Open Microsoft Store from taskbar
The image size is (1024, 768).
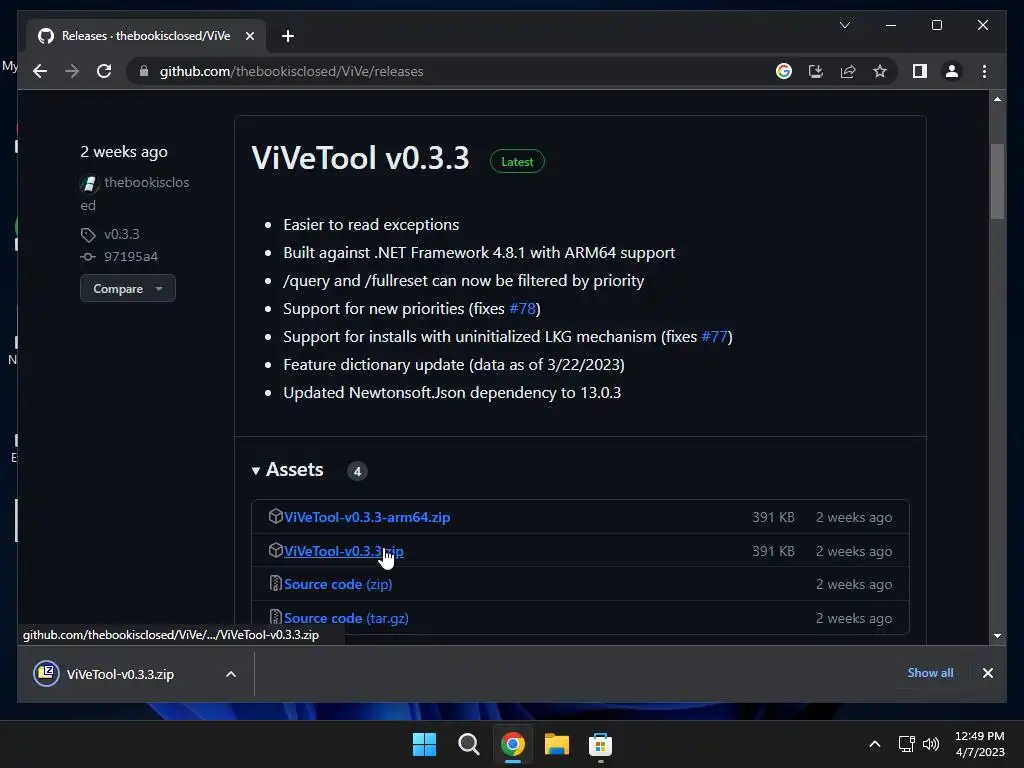[600, 744]
